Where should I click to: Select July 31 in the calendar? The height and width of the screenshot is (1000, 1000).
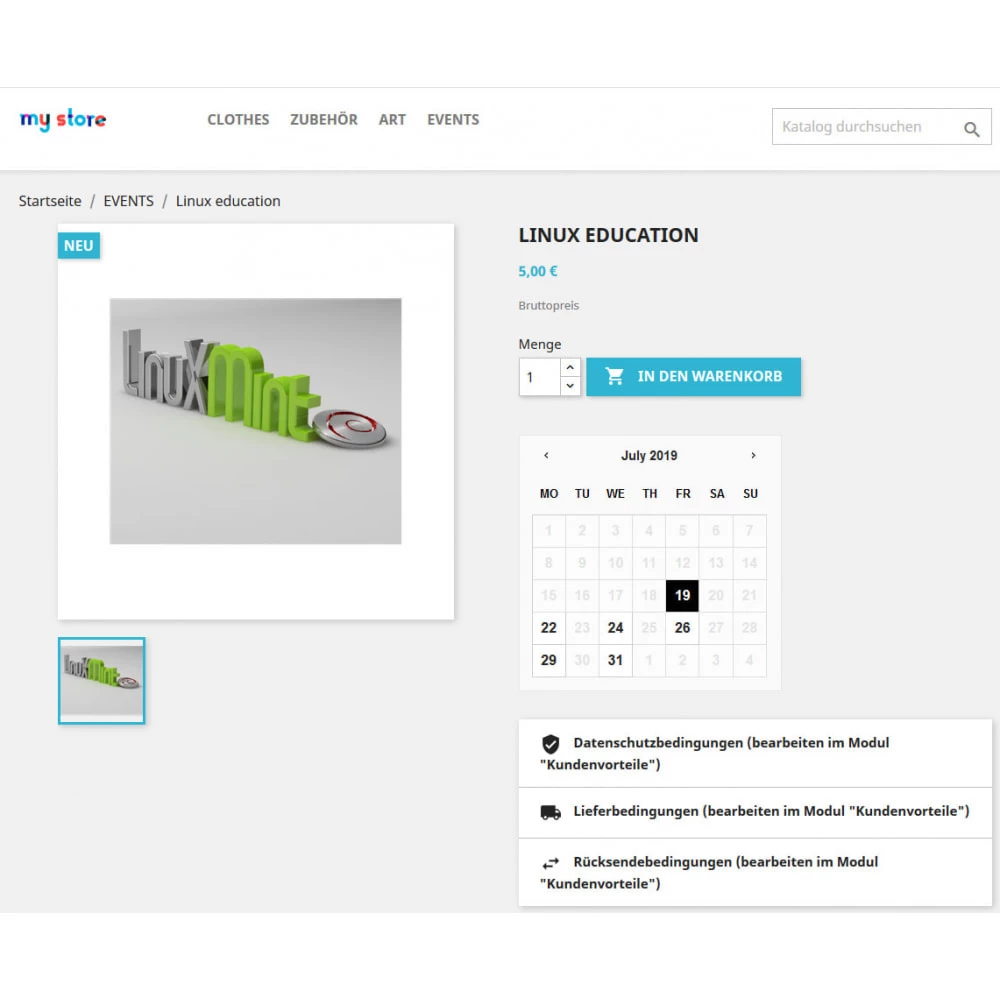click(615, 661)
